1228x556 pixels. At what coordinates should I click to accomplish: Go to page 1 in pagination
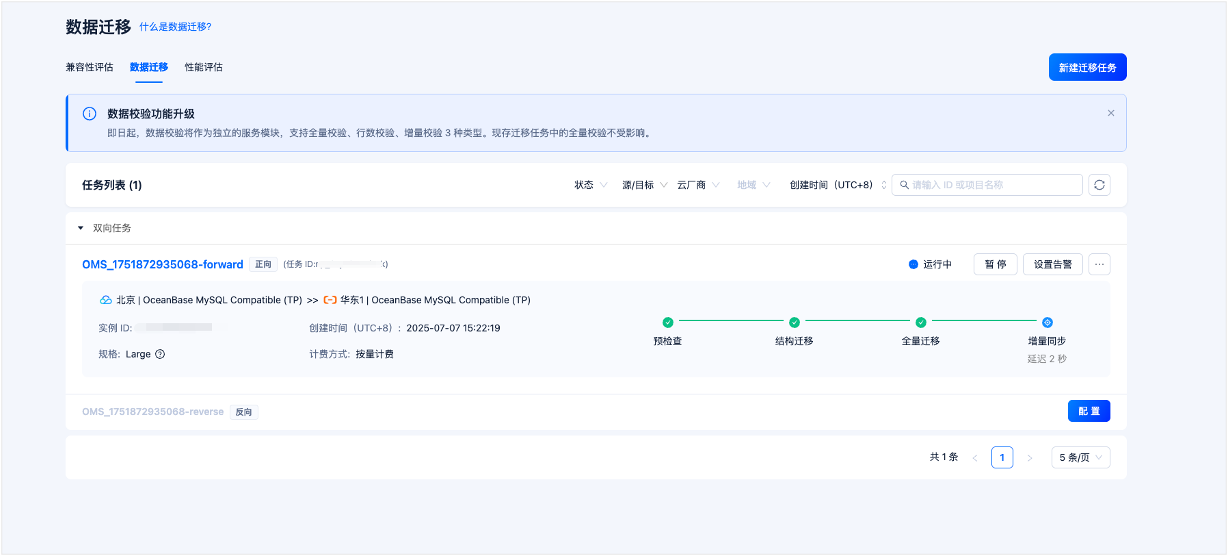point(1002,457)
